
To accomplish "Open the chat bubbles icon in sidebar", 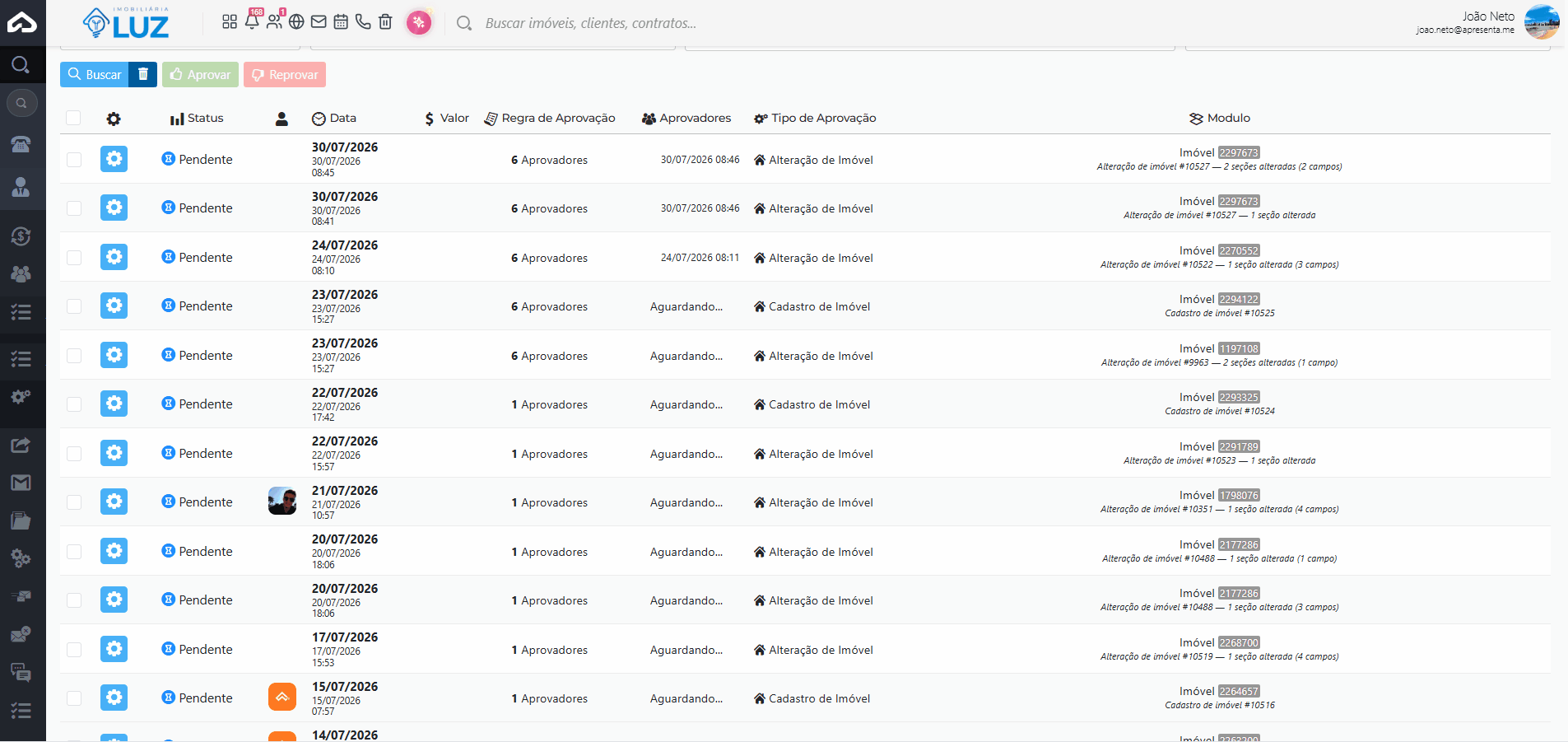I will 21,672.
